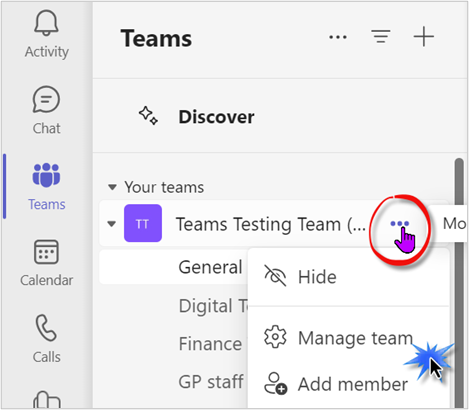Select the Teams people icon in sidebar
The image size is (469, 410).
pos(46,175)
